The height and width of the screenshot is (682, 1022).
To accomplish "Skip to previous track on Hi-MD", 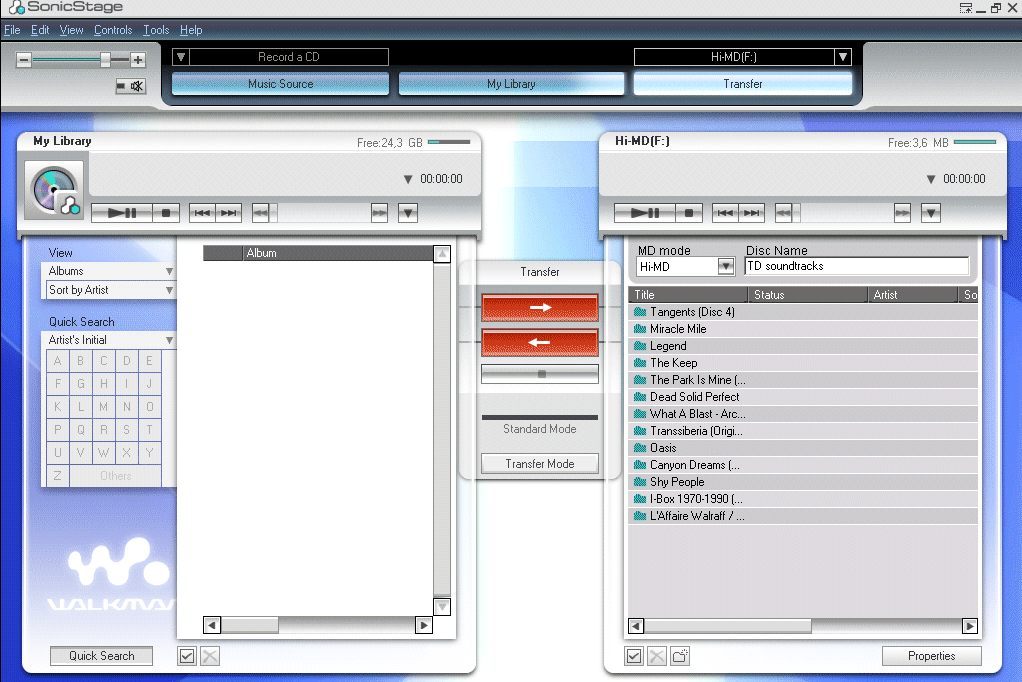I will [725, 213].
